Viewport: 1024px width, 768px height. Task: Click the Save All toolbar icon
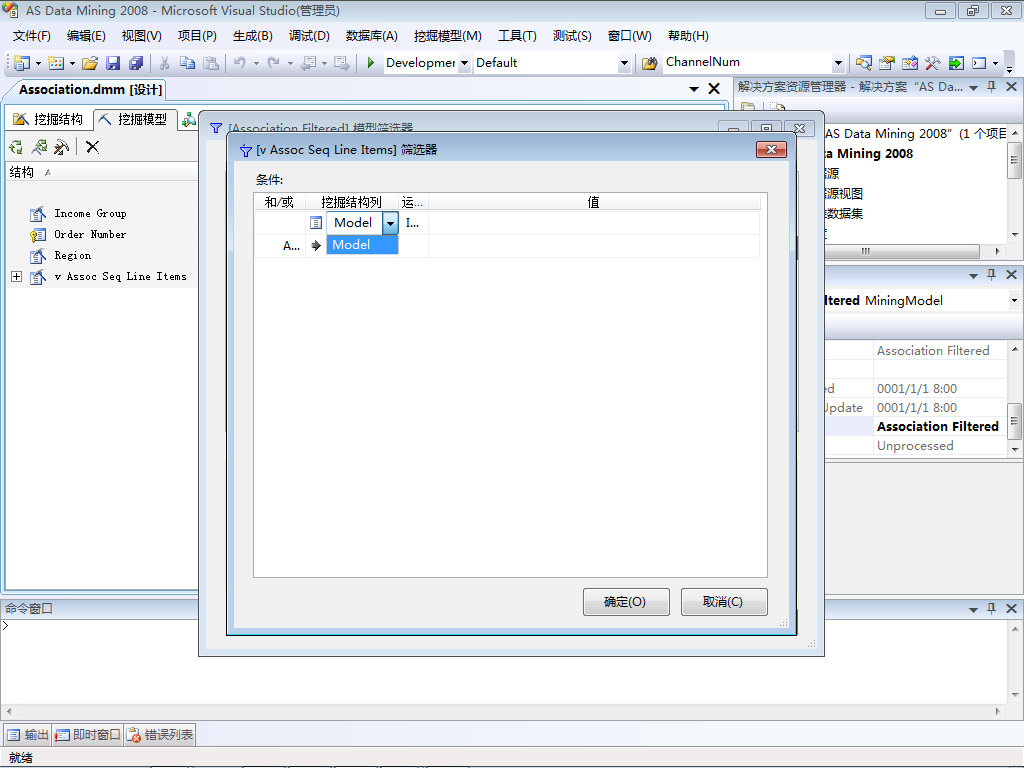click(136, 63)
